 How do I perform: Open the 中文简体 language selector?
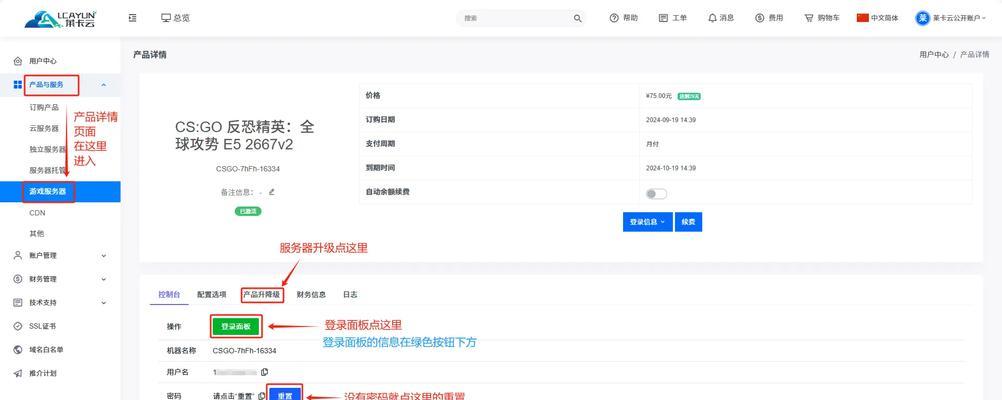point(877,18)
